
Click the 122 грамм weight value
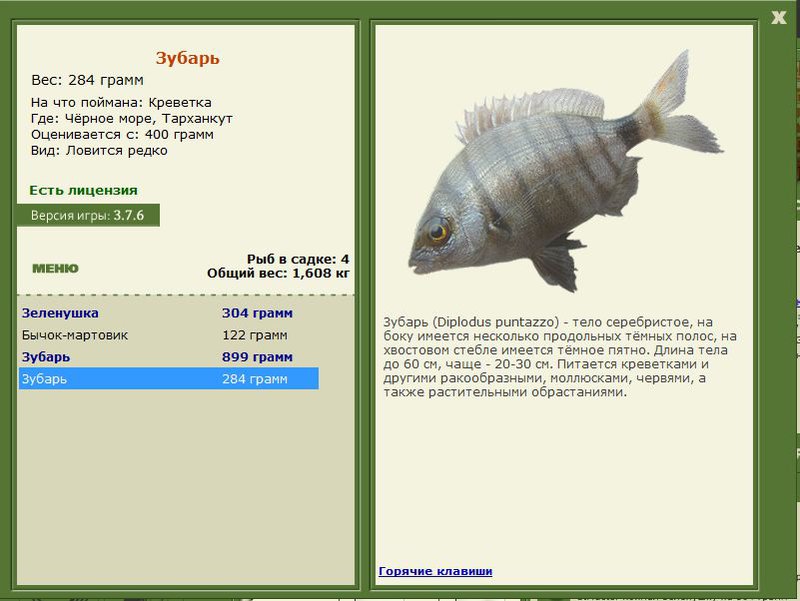255,335
